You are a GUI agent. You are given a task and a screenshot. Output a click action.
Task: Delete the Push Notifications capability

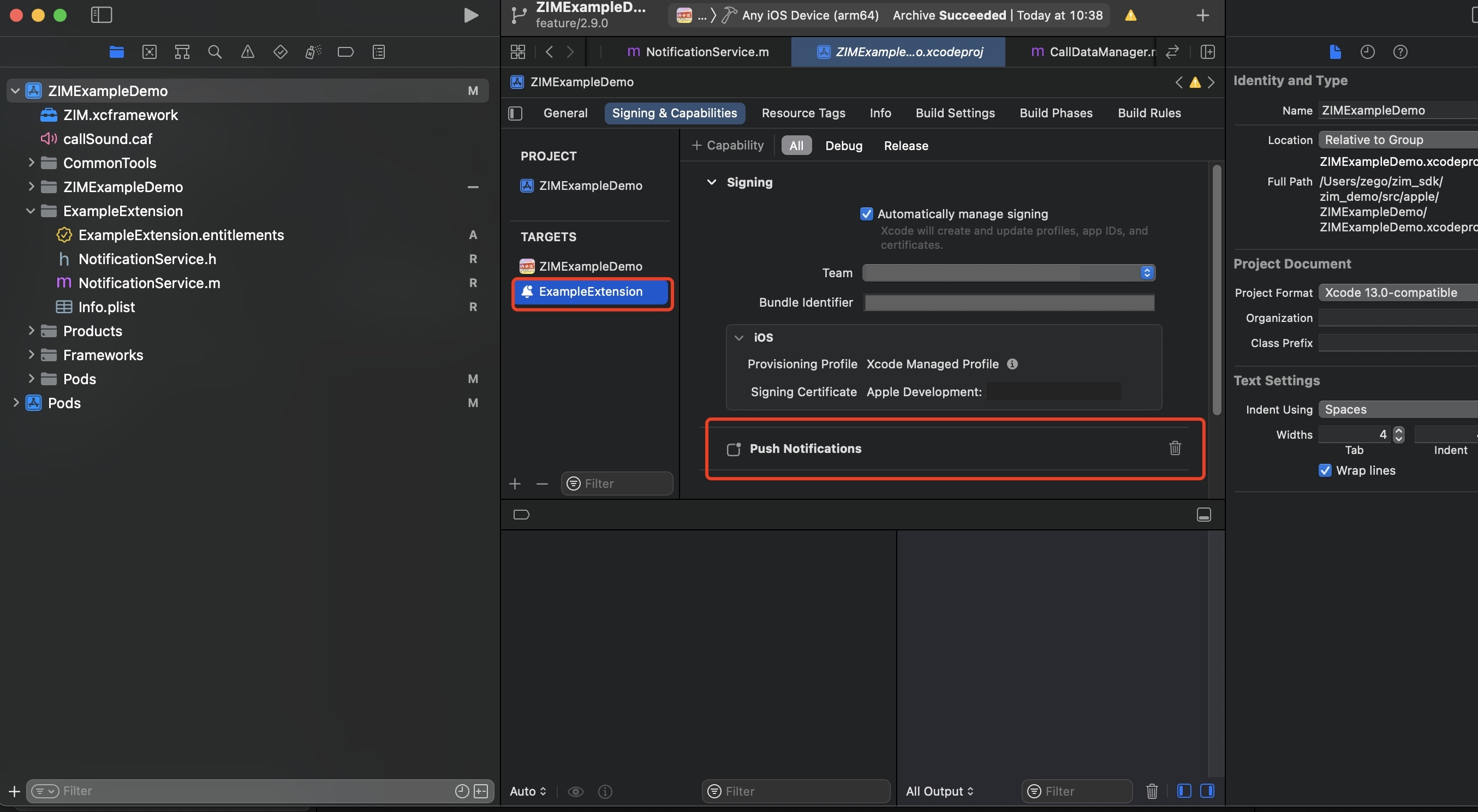pyautogui.click(x=1175, y=447)
